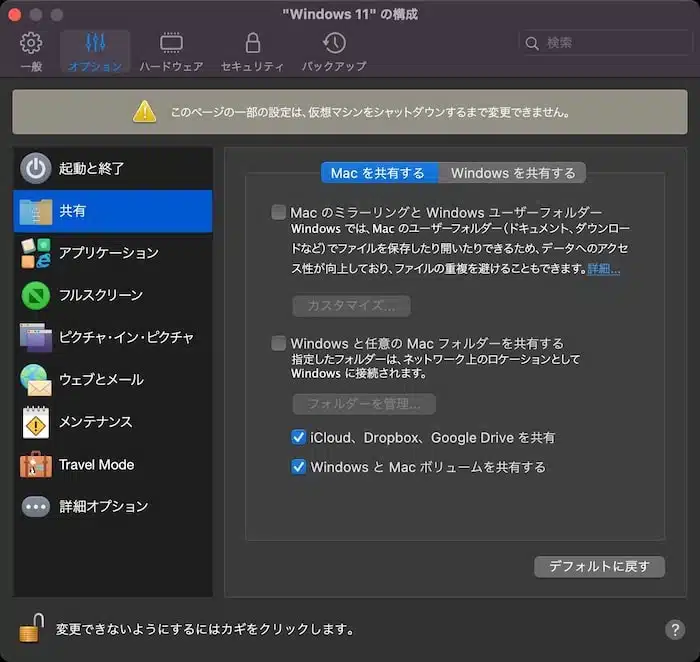This screenshot has width=700, height=662.
Task: Click the unlocked padlock icon at bottom
Action: [32, 627]
